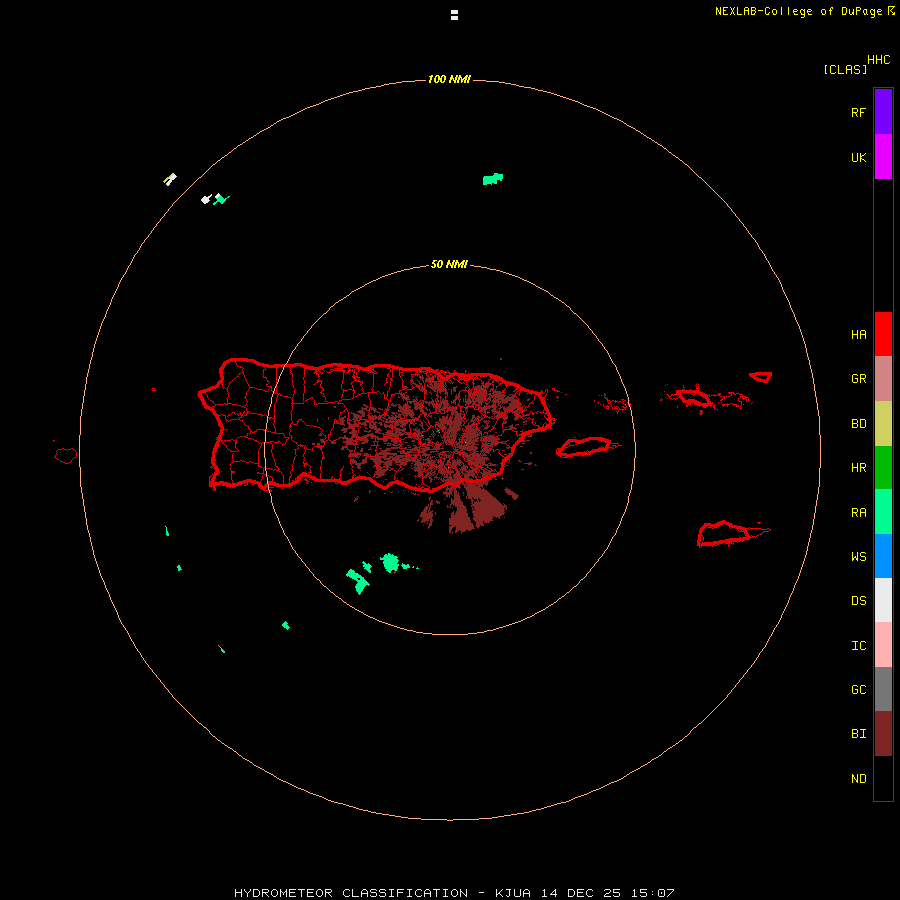Click the WS legend label

coord(858,556)
